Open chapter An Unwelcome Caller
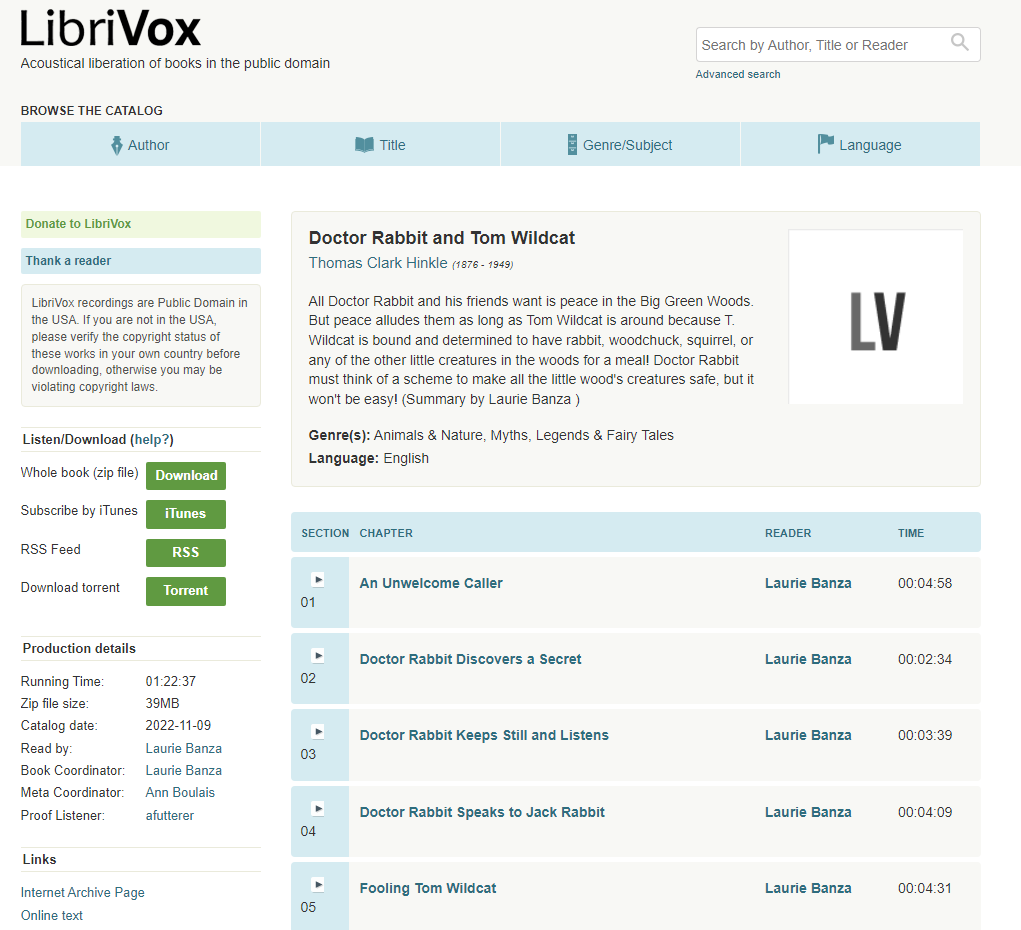The height and width of the screenshot is (930, 1021). coord(431,583)
